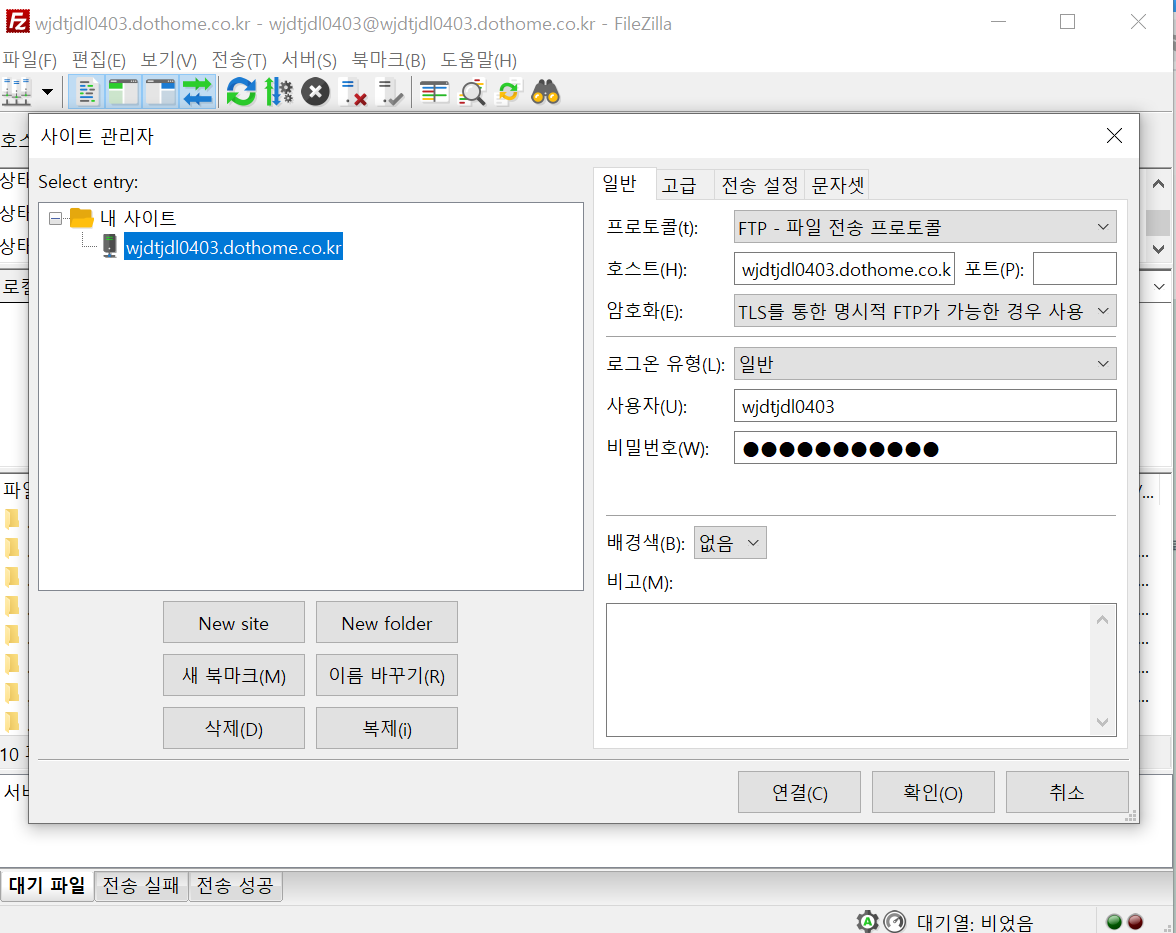Open the 도움말(H) menu
1176x933 pixels.
tap(478, 60)
